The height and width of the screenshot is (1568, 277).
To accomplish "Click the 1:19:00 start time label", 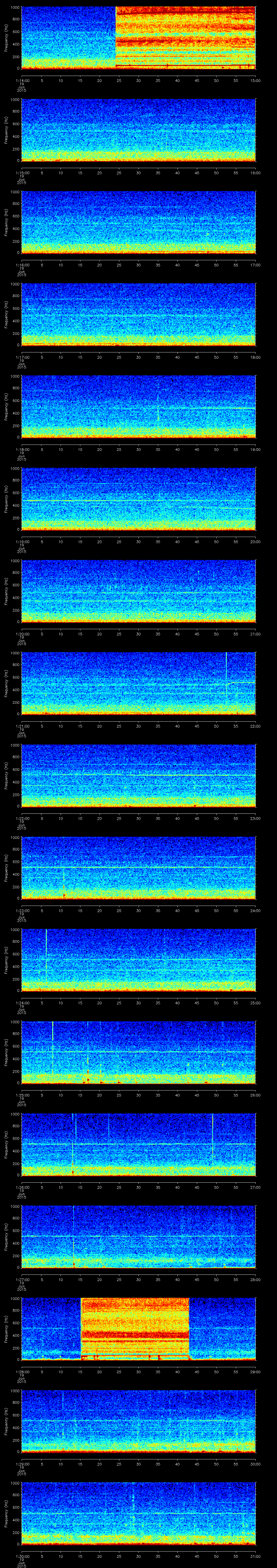I will click(x=22, y=542).
